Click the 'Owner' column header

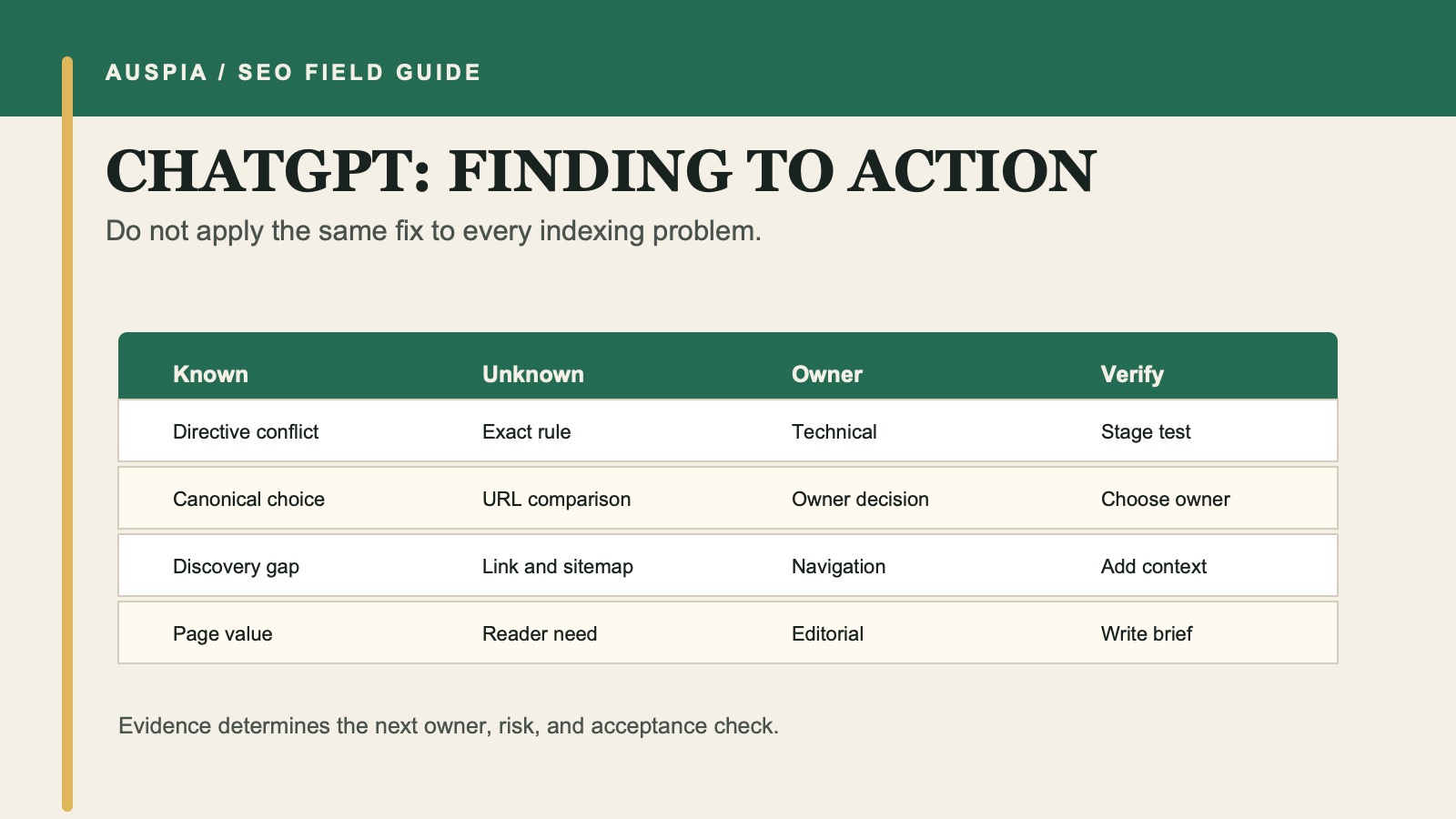(x=827, y=374)
